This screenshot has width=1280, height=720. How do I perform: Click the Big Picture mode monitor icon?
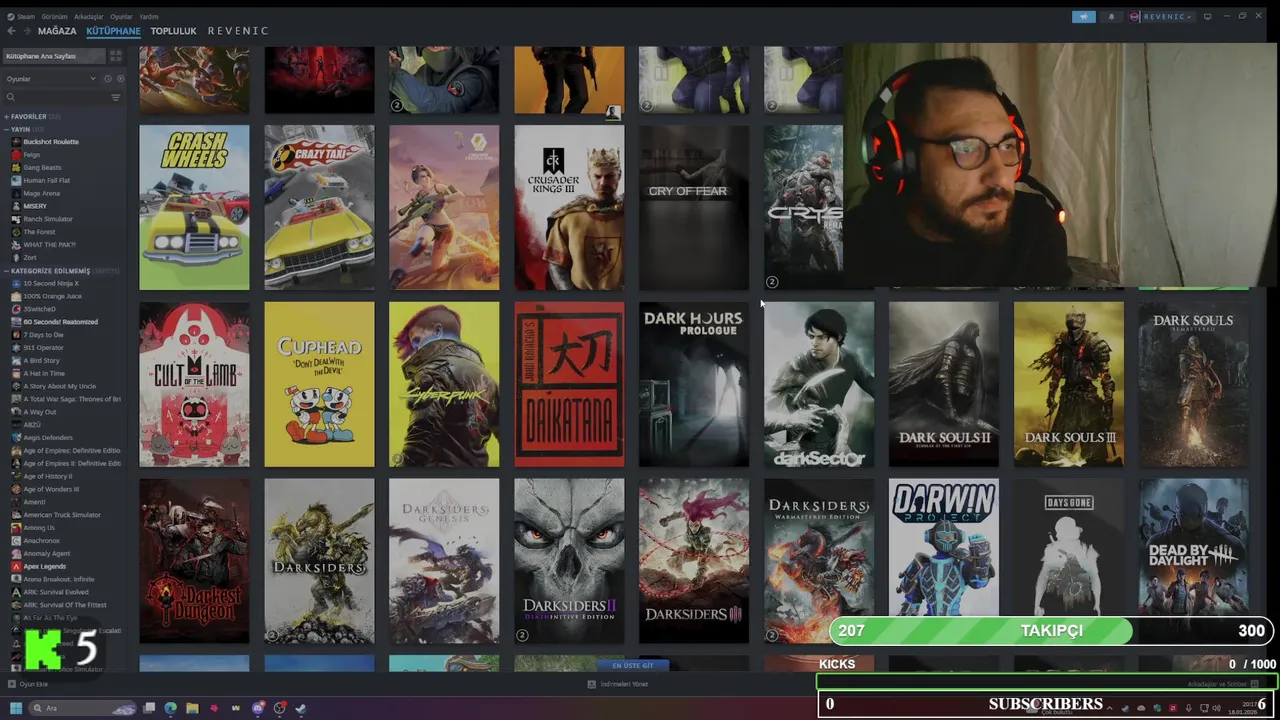pyautogui.click(x=1207, y=17)
